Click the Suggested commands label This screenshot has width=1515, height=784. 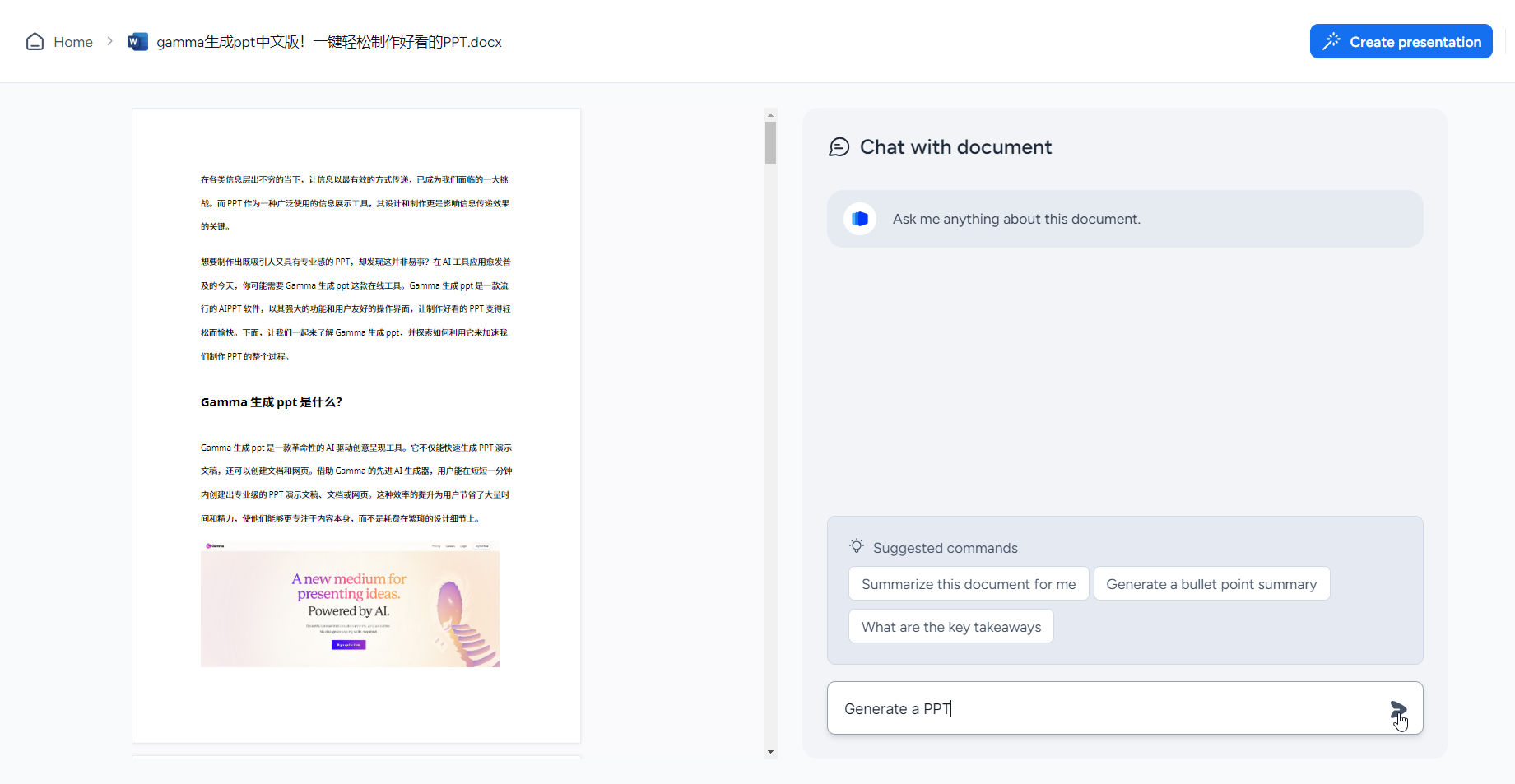point(945,548)
